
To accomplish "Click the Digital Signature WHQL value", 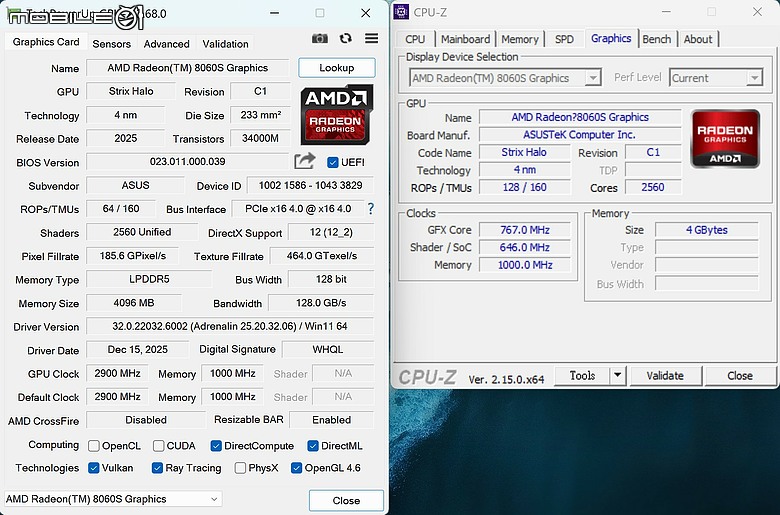I will coord(328,349).
